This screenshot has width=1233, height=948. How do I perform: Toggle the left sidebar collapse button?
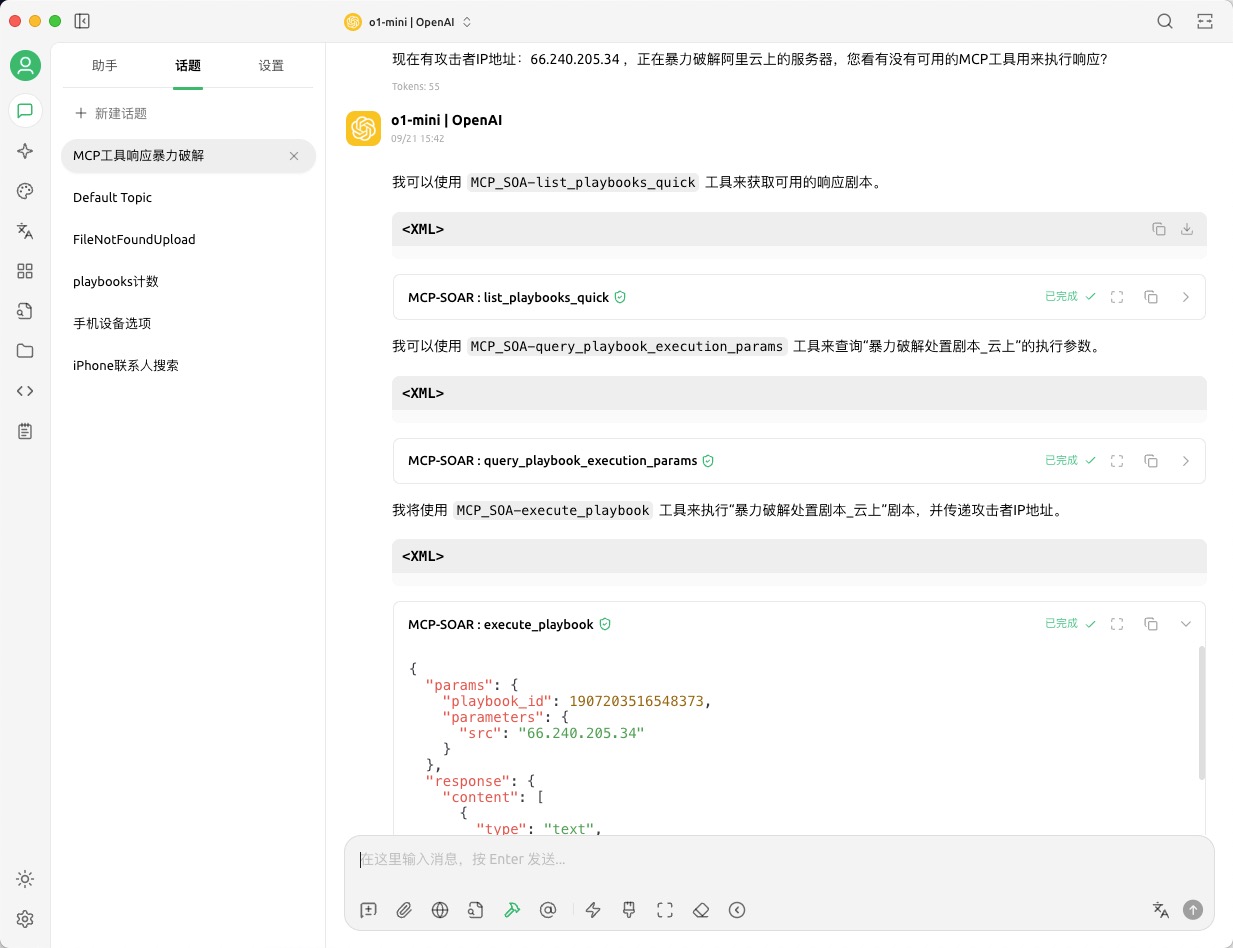click(x=82, y=21)
